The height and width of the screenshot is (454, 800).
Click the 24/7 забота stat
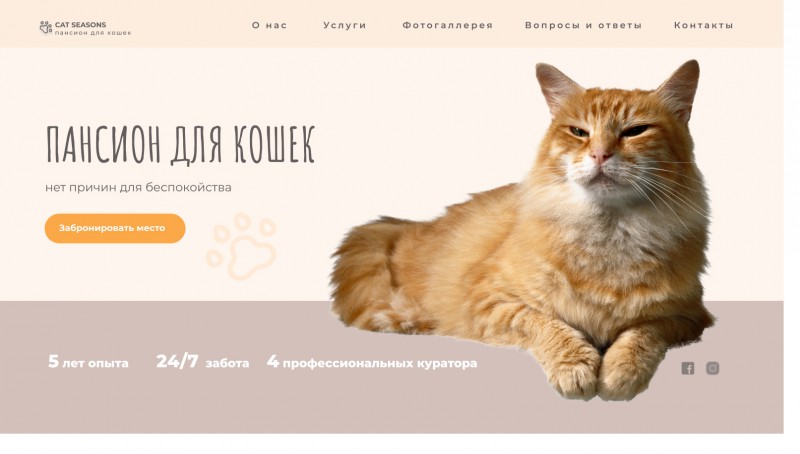click(203, 362)
